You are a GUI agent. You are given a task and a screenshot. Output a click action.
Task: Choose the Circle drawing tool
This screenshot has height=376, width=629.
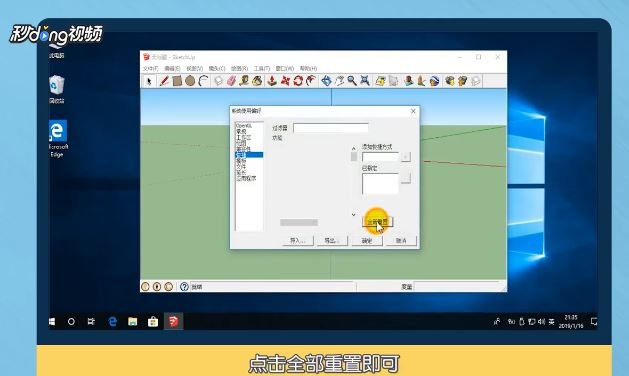tap(190, 81)
